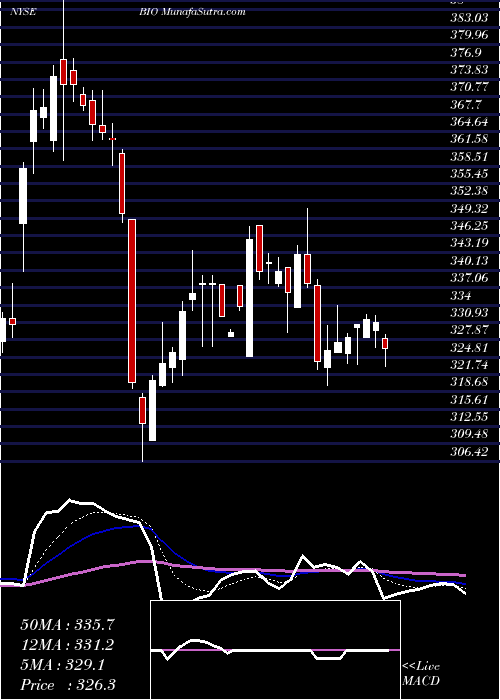Select the 330.93 price axis label
Viewport: 500px width, 700px height.
tap(467, 312)
